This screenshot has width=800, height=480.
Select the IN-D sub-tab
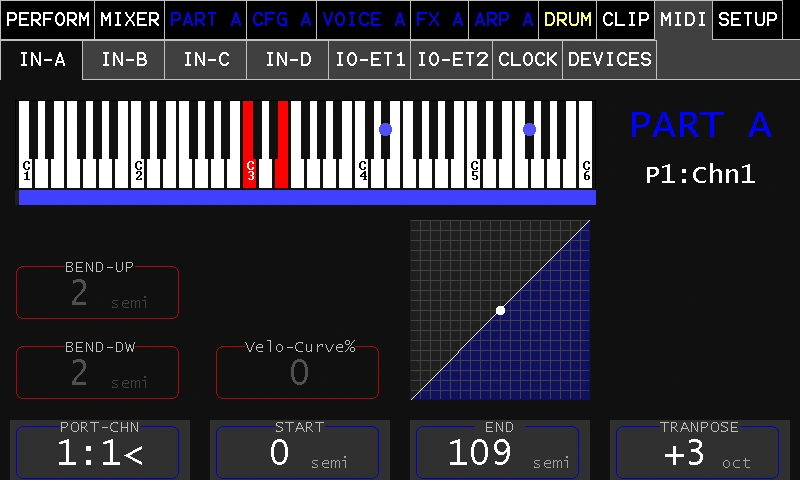pos(288,60)
